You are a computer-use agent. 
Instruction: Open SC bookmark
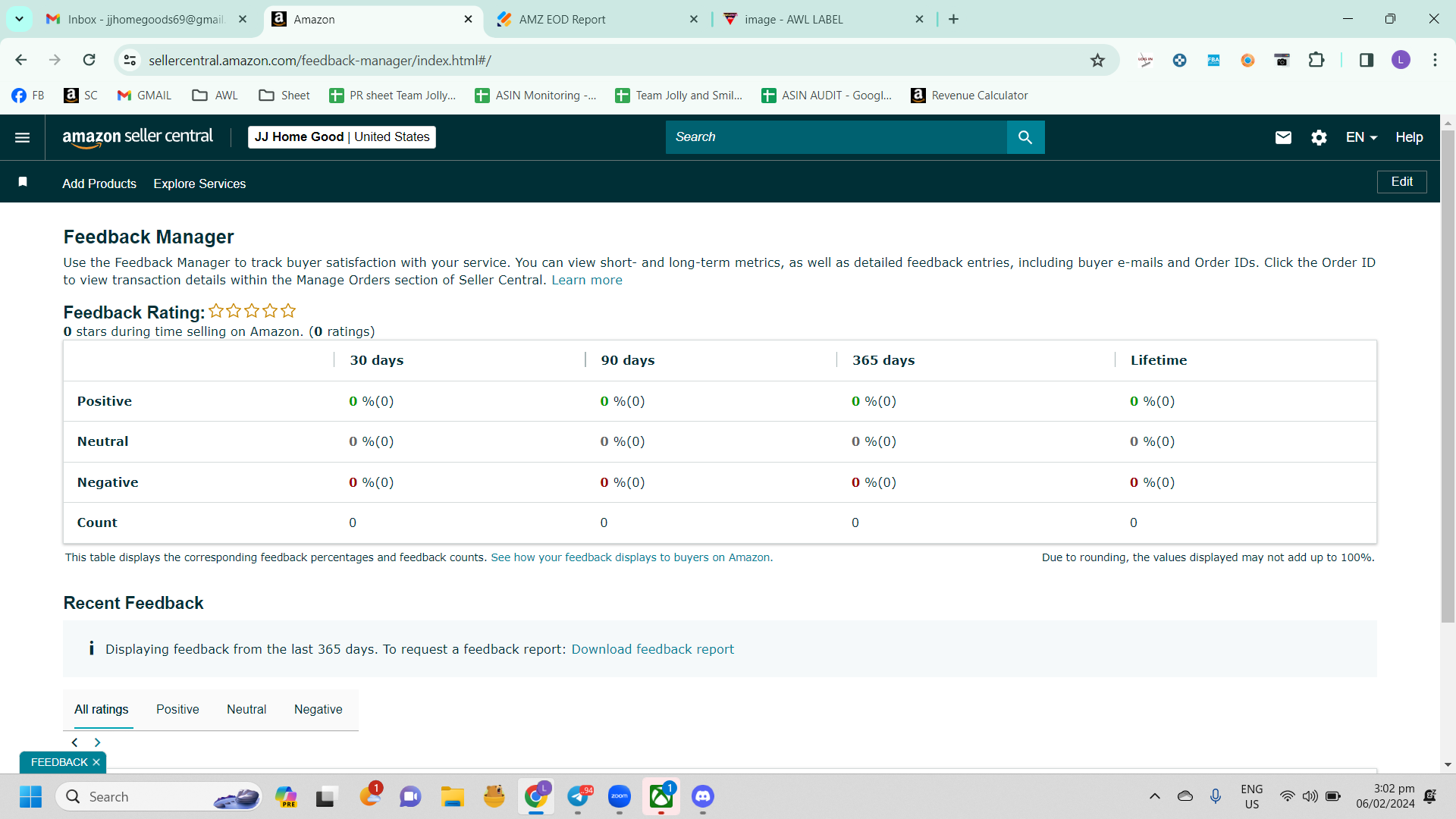[81, 96]
